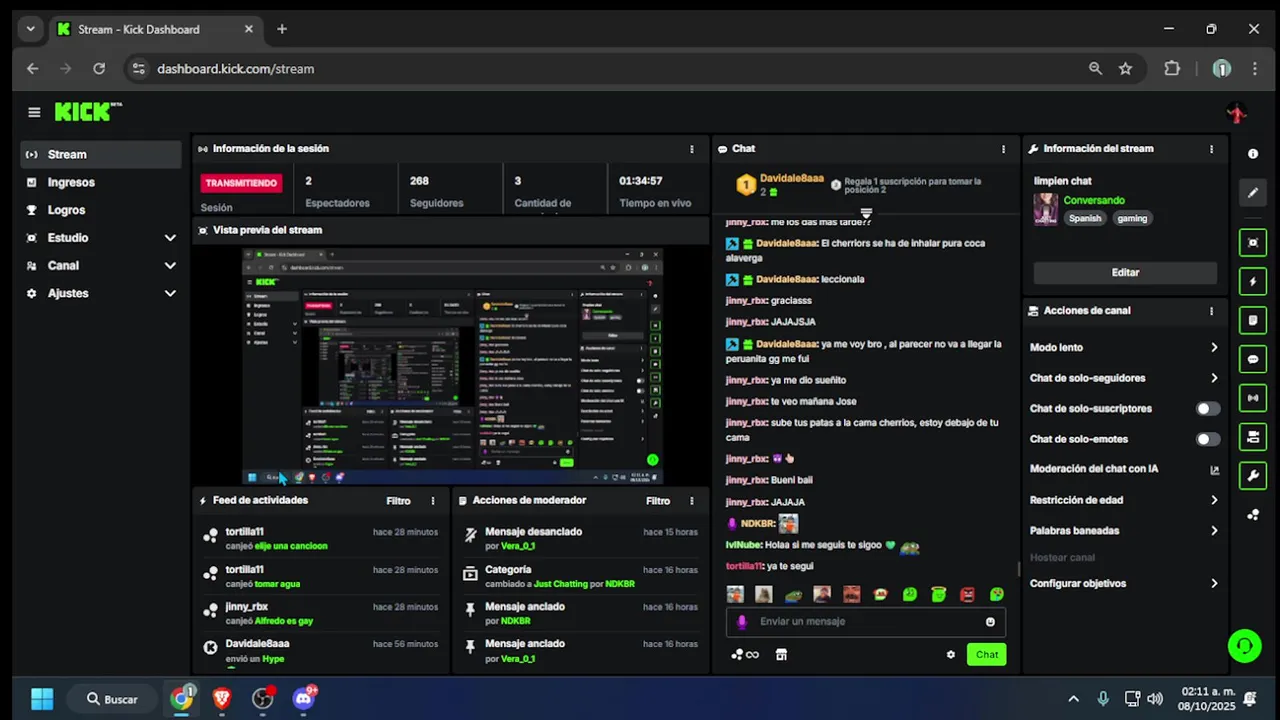Image resolution: width=1280 pixels, height=720 pixels.
Task: Click the Enviar un mensaje input field
Action: coord(866,621)
